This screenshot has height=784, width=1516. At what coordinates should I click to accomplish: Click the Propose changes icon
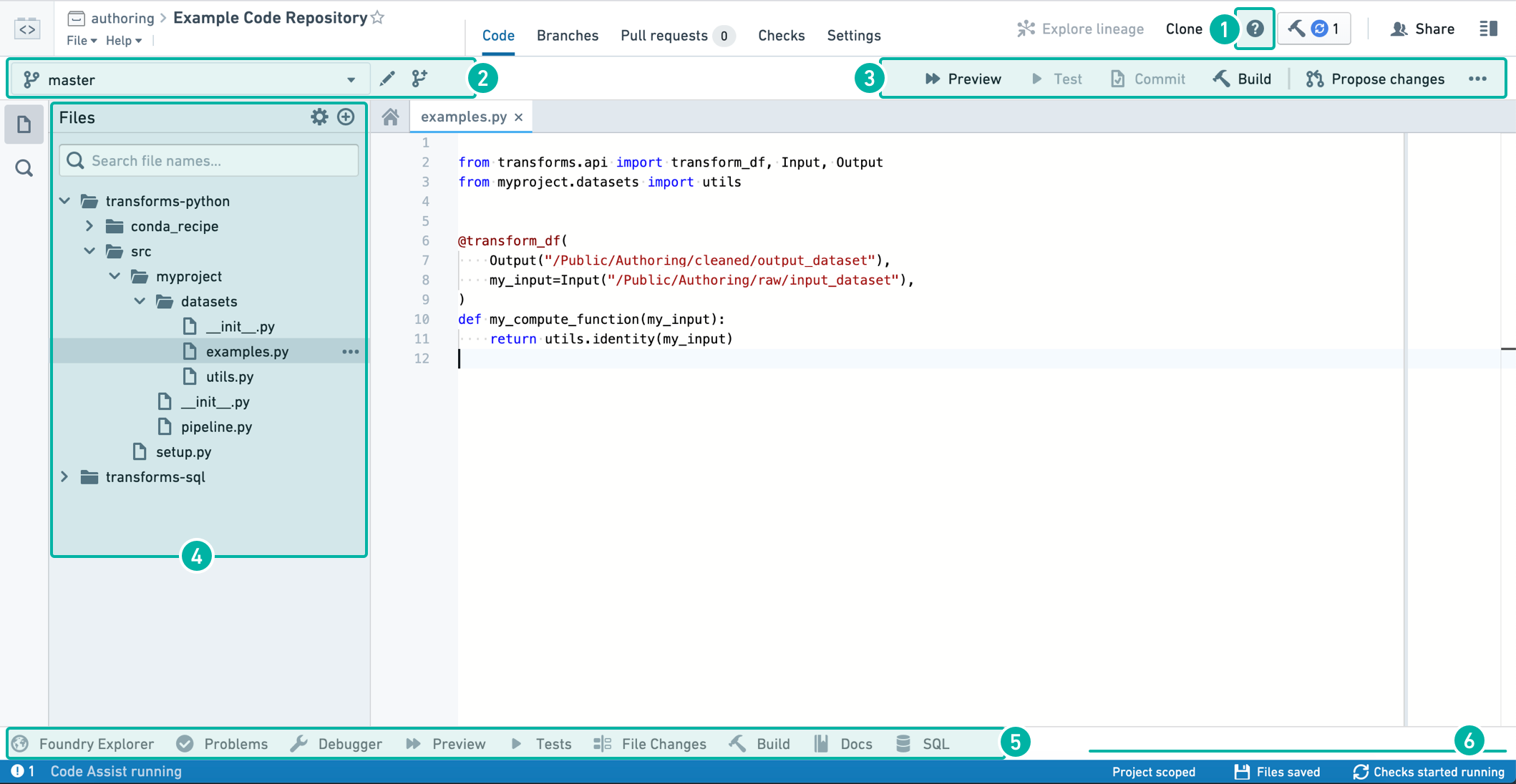tap(1315, 79)
